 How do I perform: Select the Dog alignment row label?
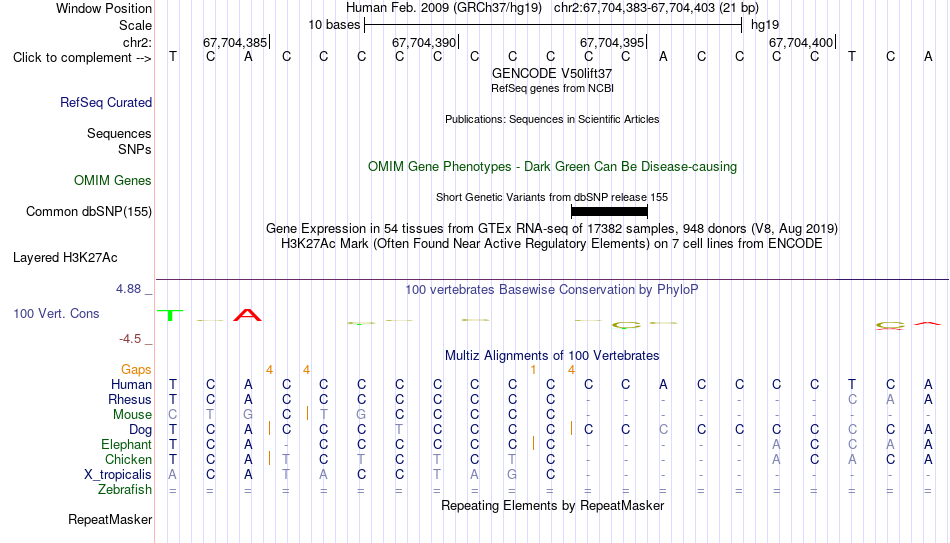pos(140,430)
